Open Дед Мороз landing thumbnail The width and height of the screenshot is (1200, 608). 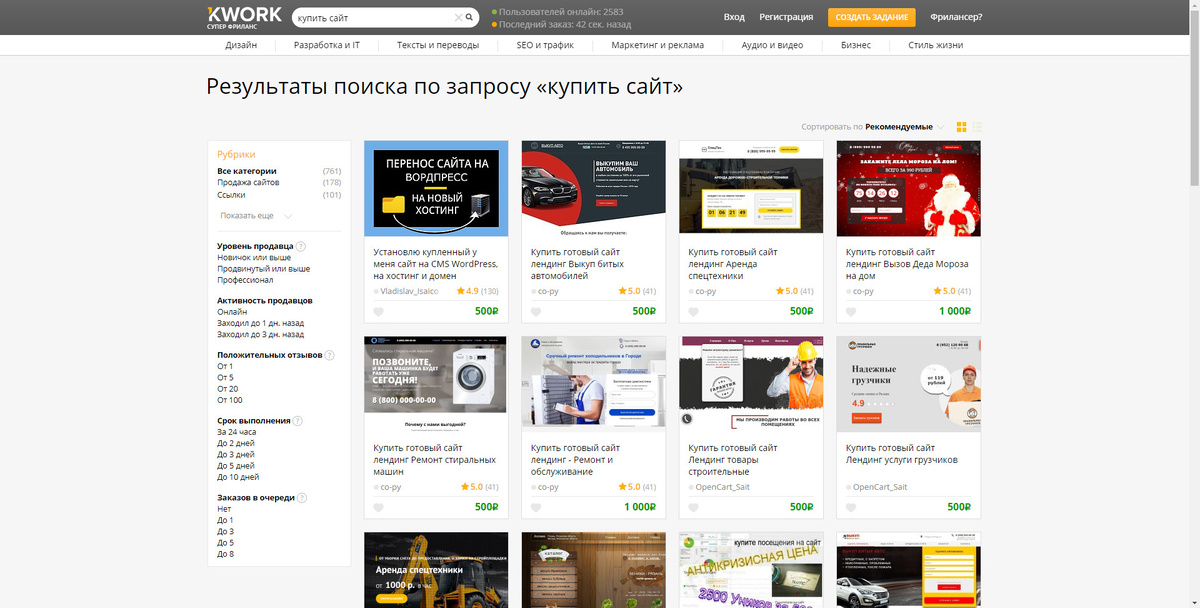coord(908,188)
